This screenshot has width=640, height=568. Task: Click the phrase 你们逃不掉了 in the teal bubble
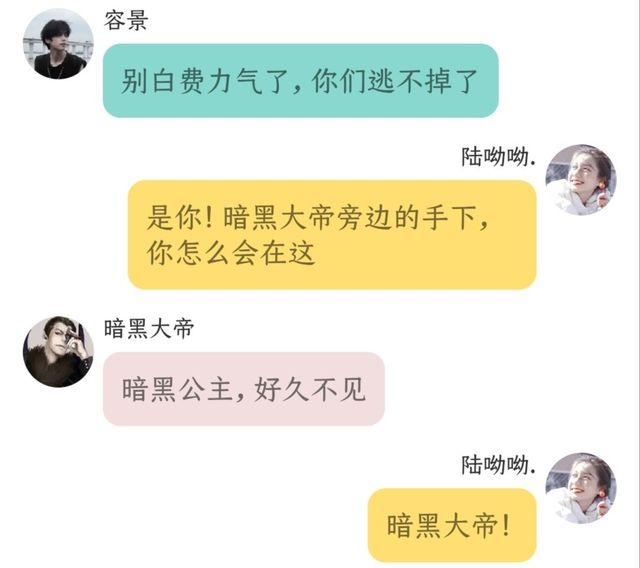coord(395,81)
